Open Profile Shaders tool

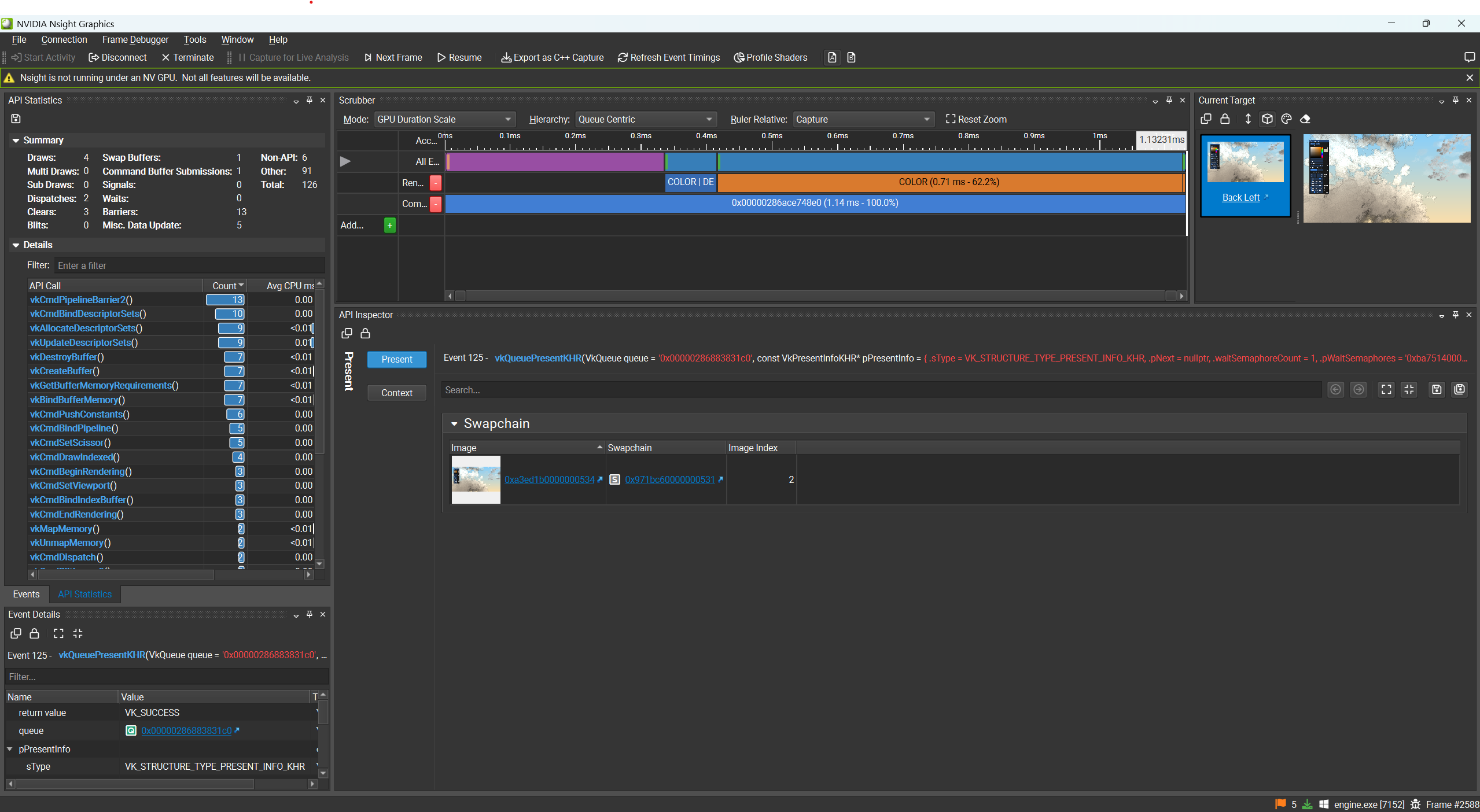pos(771,57)
